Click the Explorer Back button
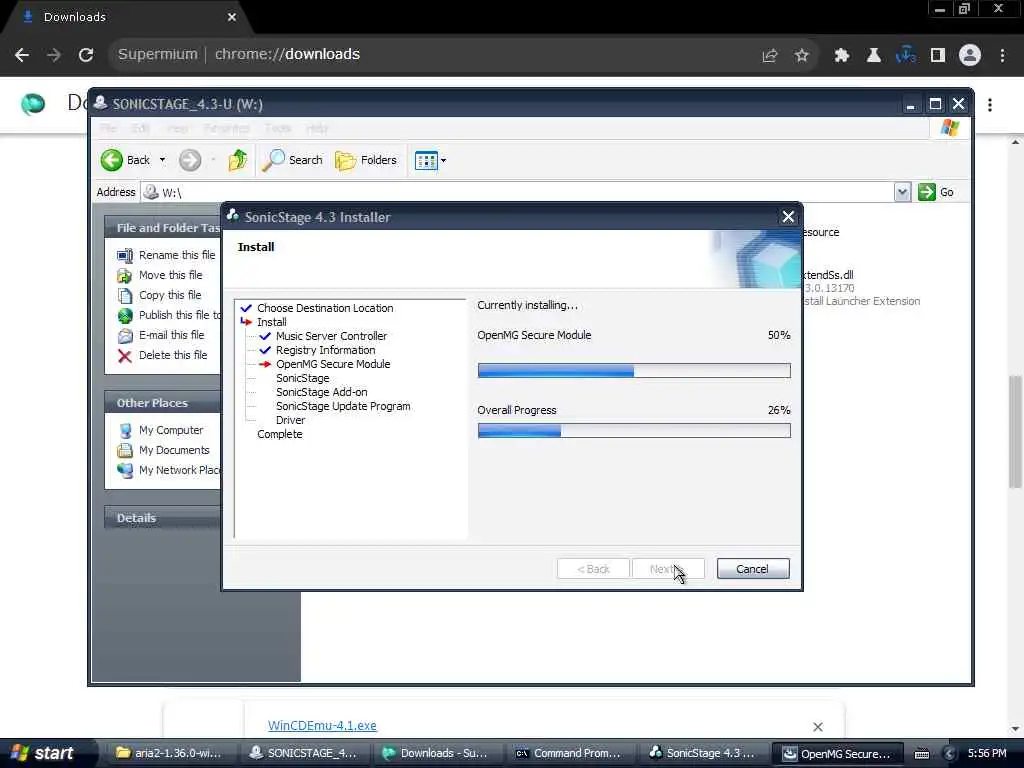Viewport: 1024px width, 768px height. (x=125, y=160)
